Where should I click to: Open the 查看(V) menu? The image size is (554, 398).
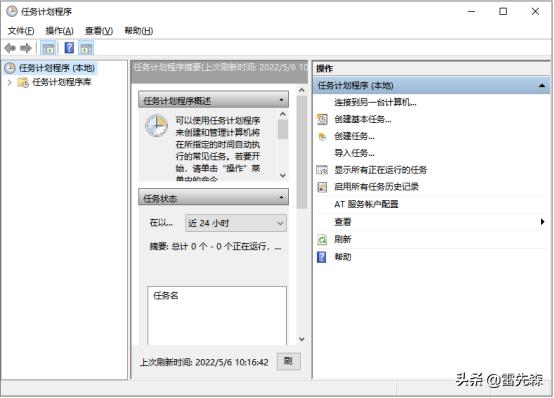[x=99, y=31]
